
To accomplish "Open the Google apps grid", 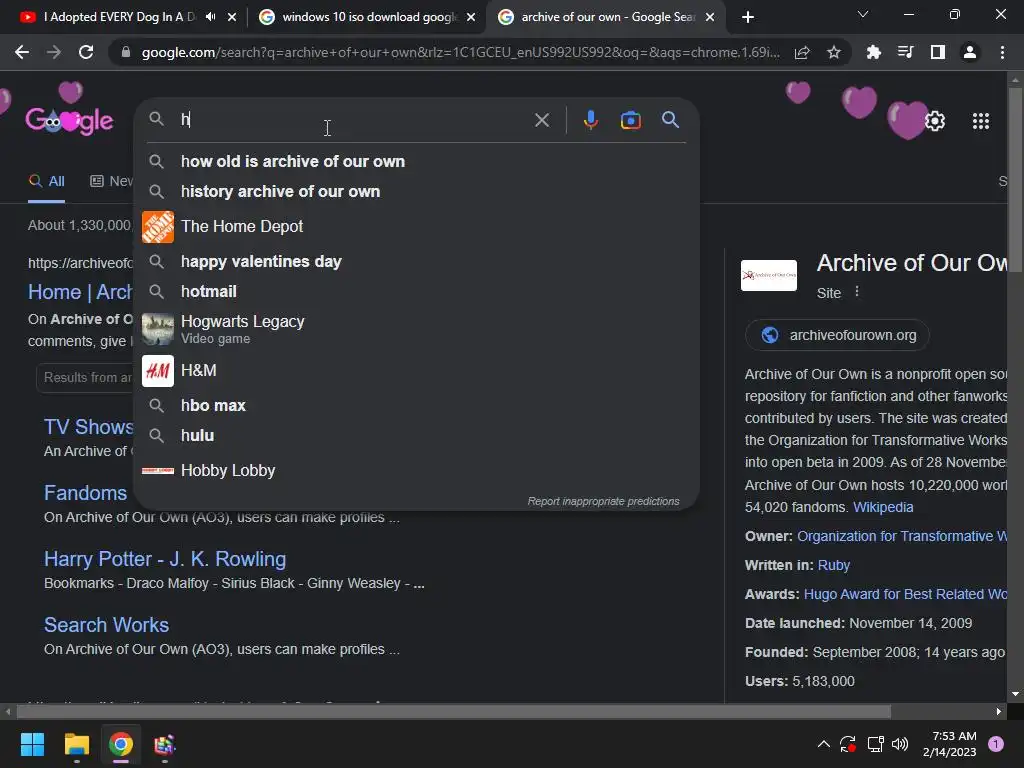I will 981,121.
